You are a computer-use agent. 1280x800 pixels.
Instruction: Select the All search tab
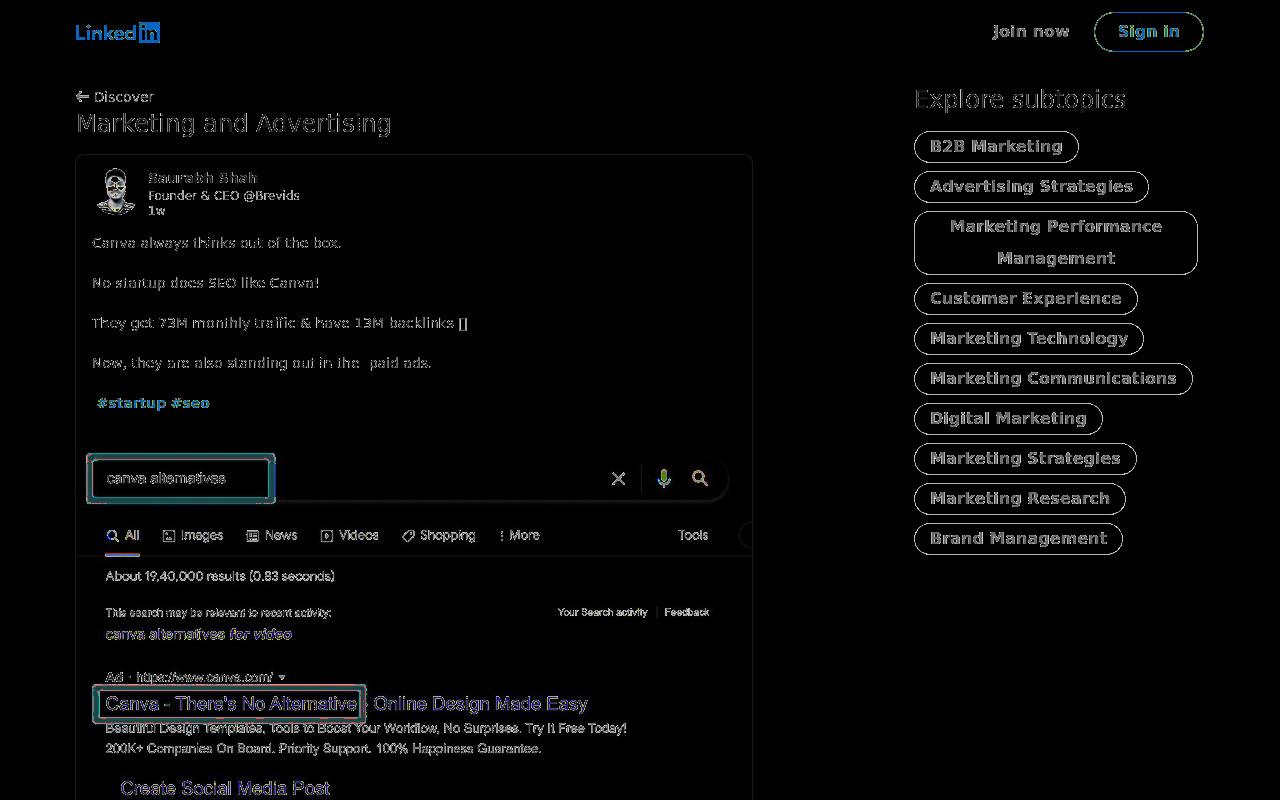(123, 536)
